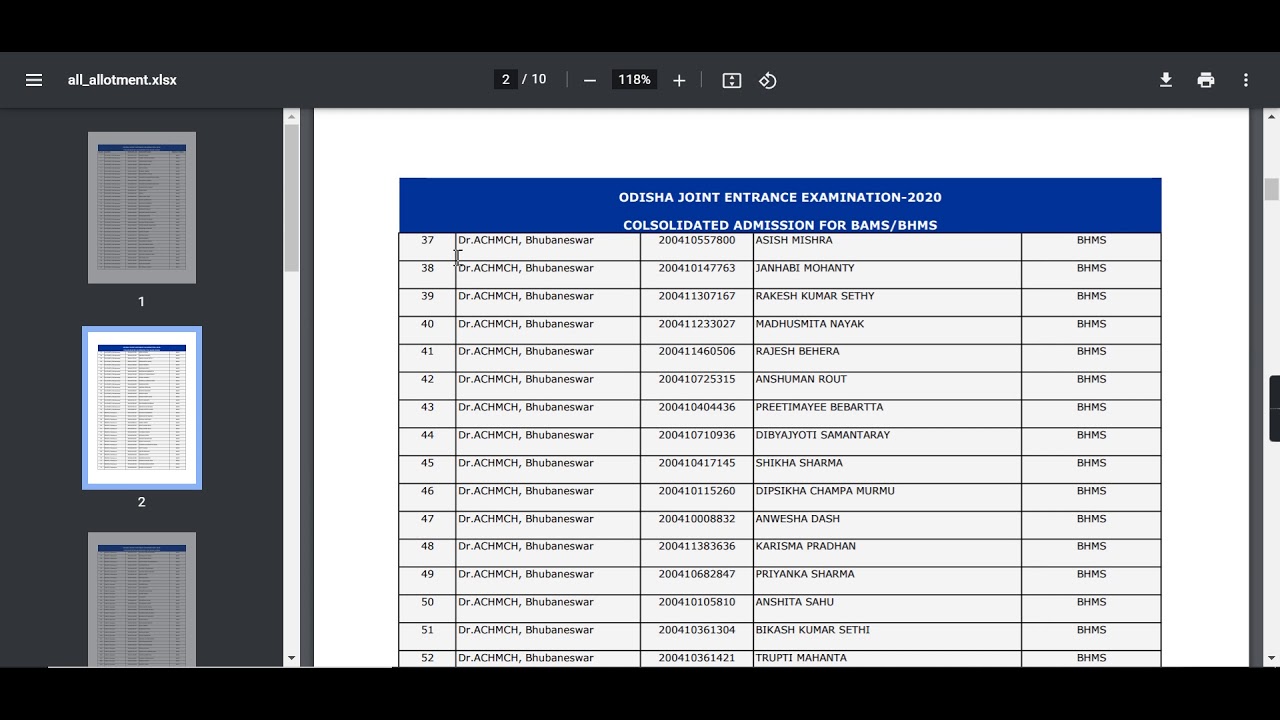Viewport: 1280px width, 720px height.
Task: Open page 3 thumbnail
Action: 142,599
